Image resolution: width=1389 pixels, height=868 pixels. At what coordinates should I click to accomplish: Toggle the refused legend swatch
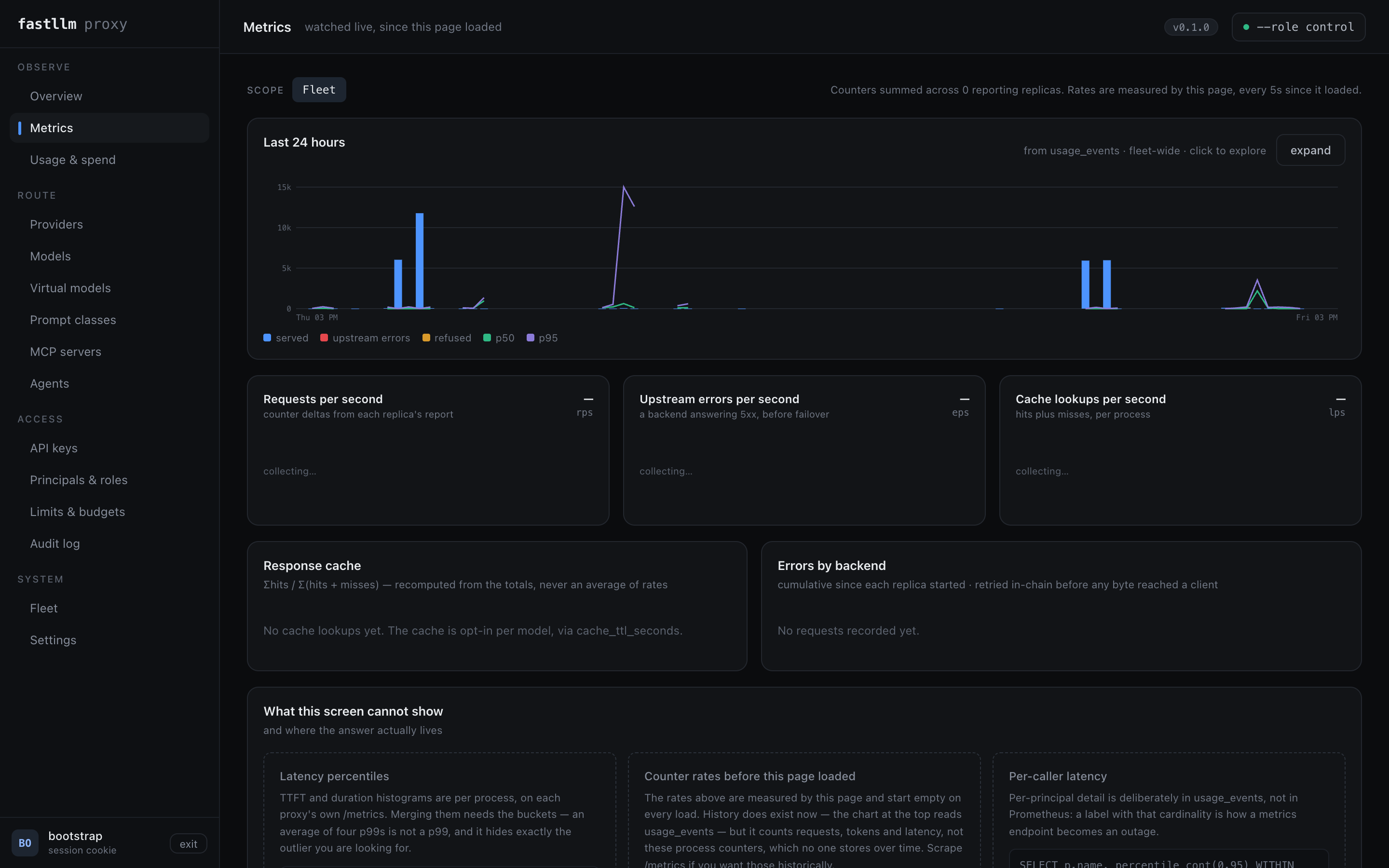(426, 338)
